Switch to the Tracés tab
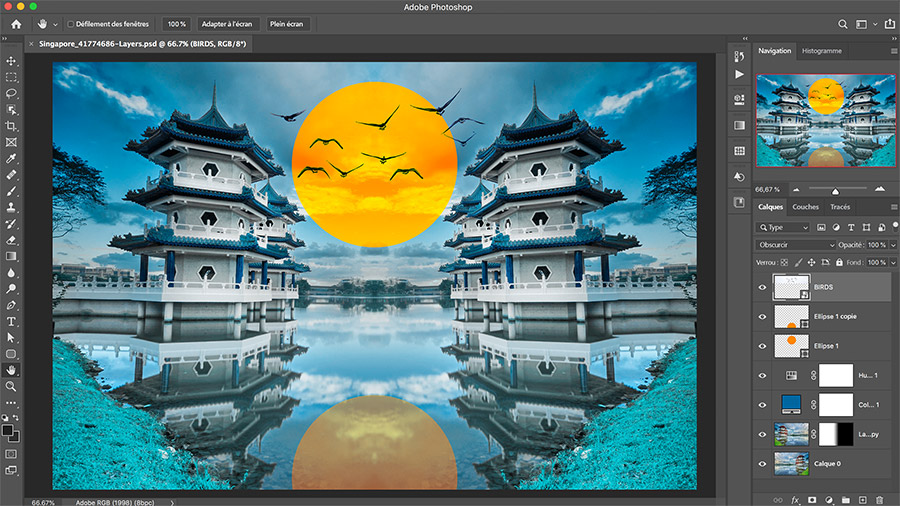The image size is (900, 506). [840, 207]
